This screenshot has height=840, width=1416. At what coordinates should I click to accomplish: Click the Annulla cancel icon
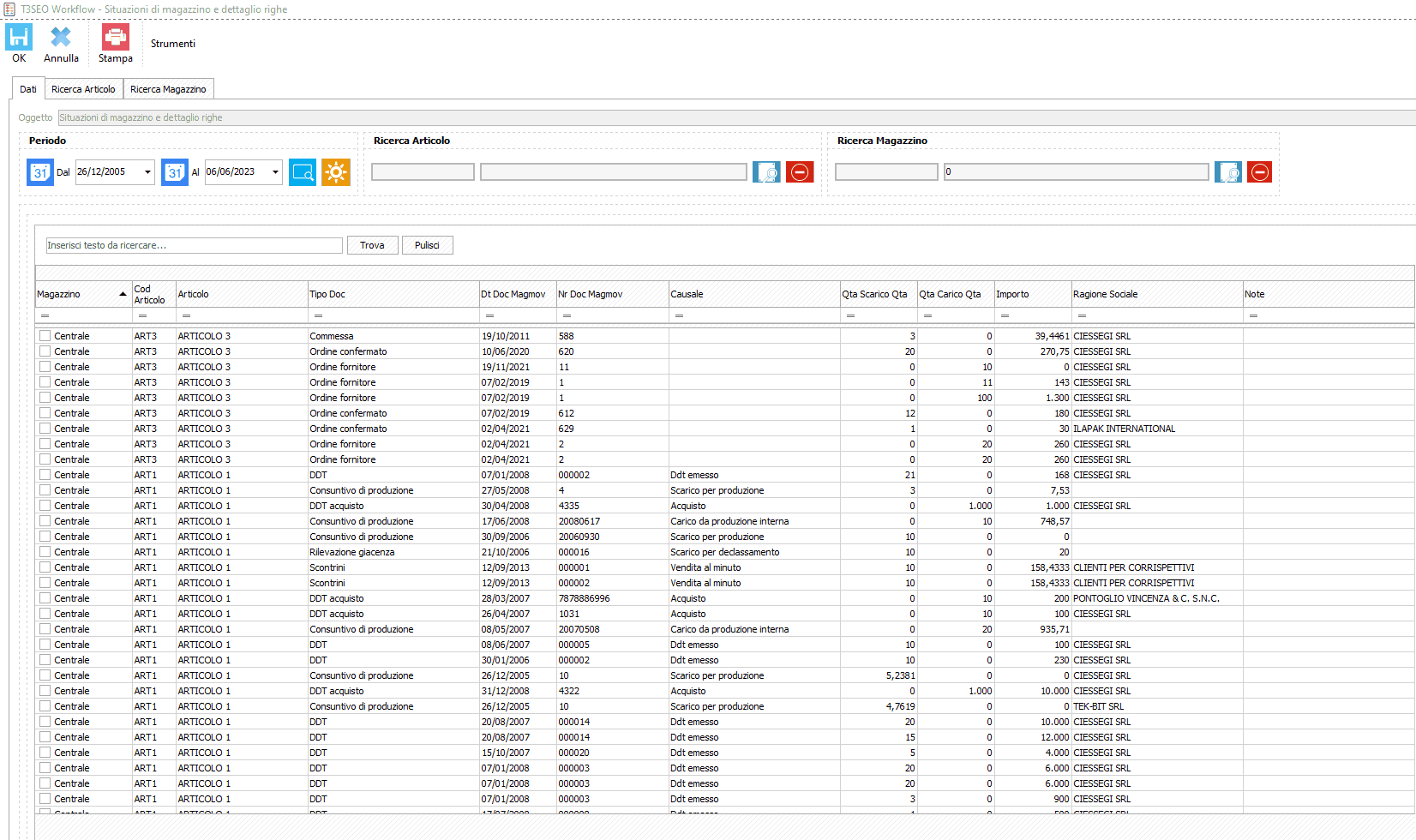(x=61, y=37)
